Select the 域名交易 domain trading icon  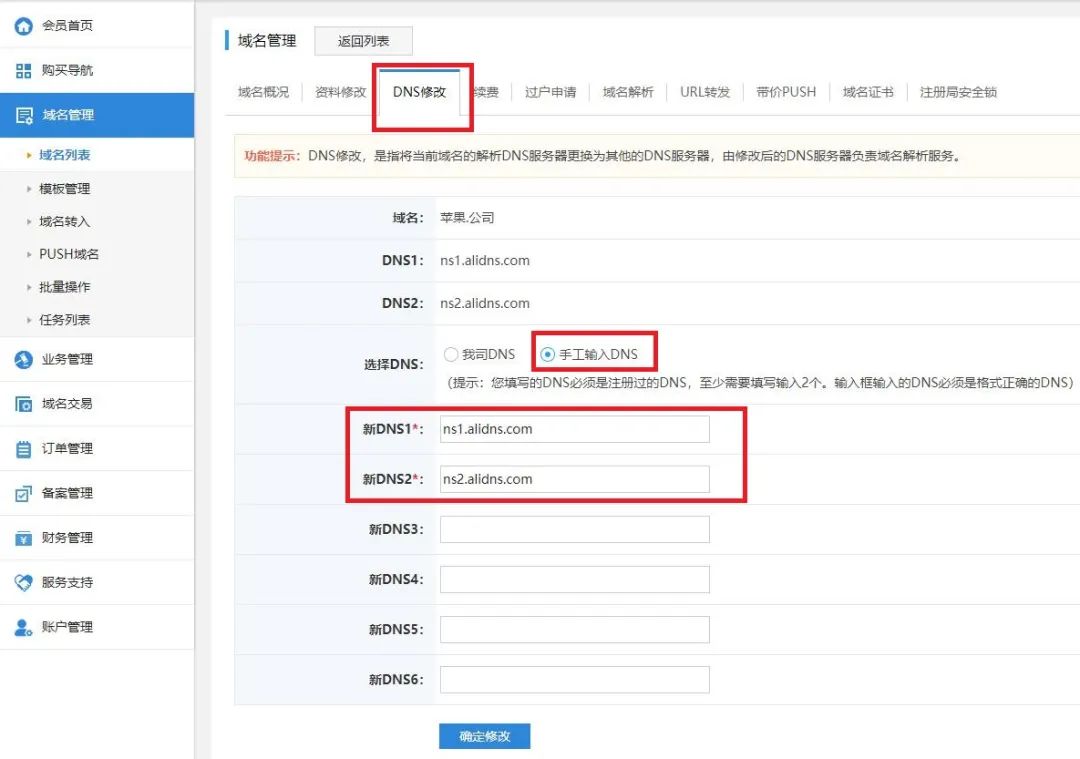(25, 403)
